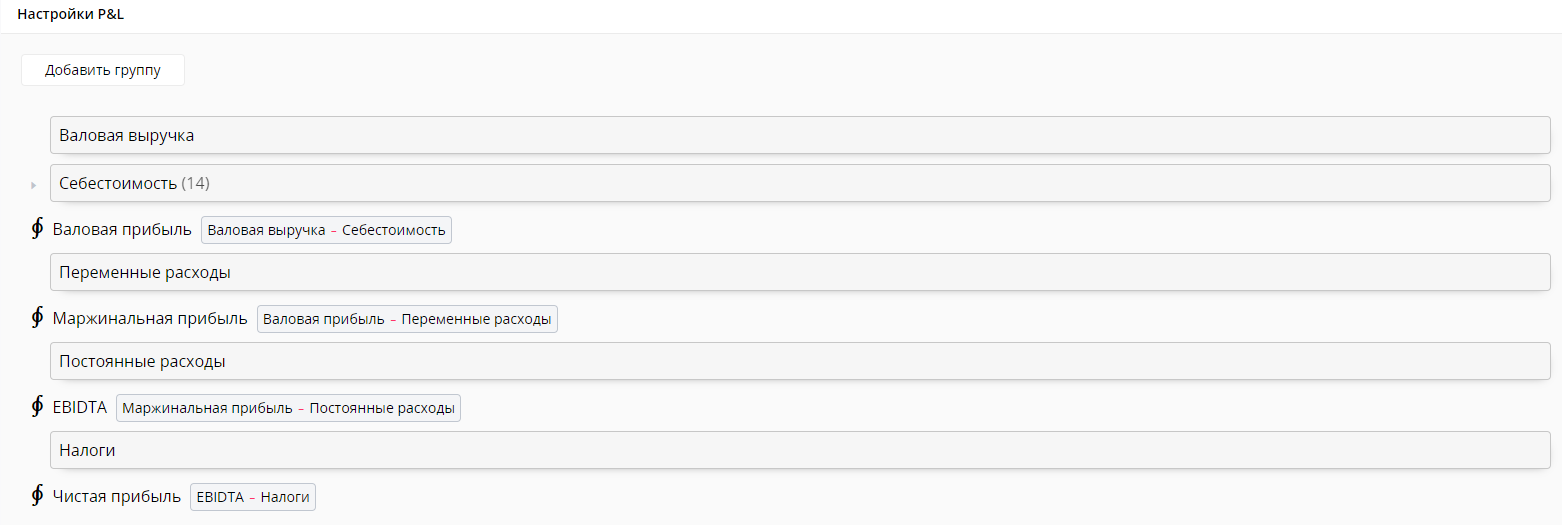Edit the Валовая выручка − Себестоимость formula
The height and width of the screenshot is (525, 1562).
point(326,230)
